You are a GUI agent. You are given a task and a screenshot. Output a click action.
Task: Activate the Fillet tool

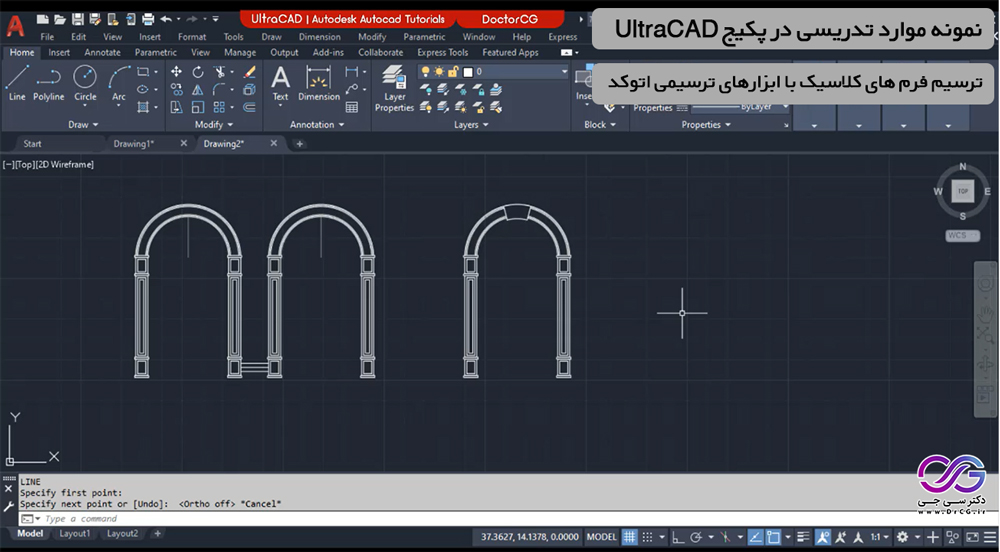[x=219, y=89]
